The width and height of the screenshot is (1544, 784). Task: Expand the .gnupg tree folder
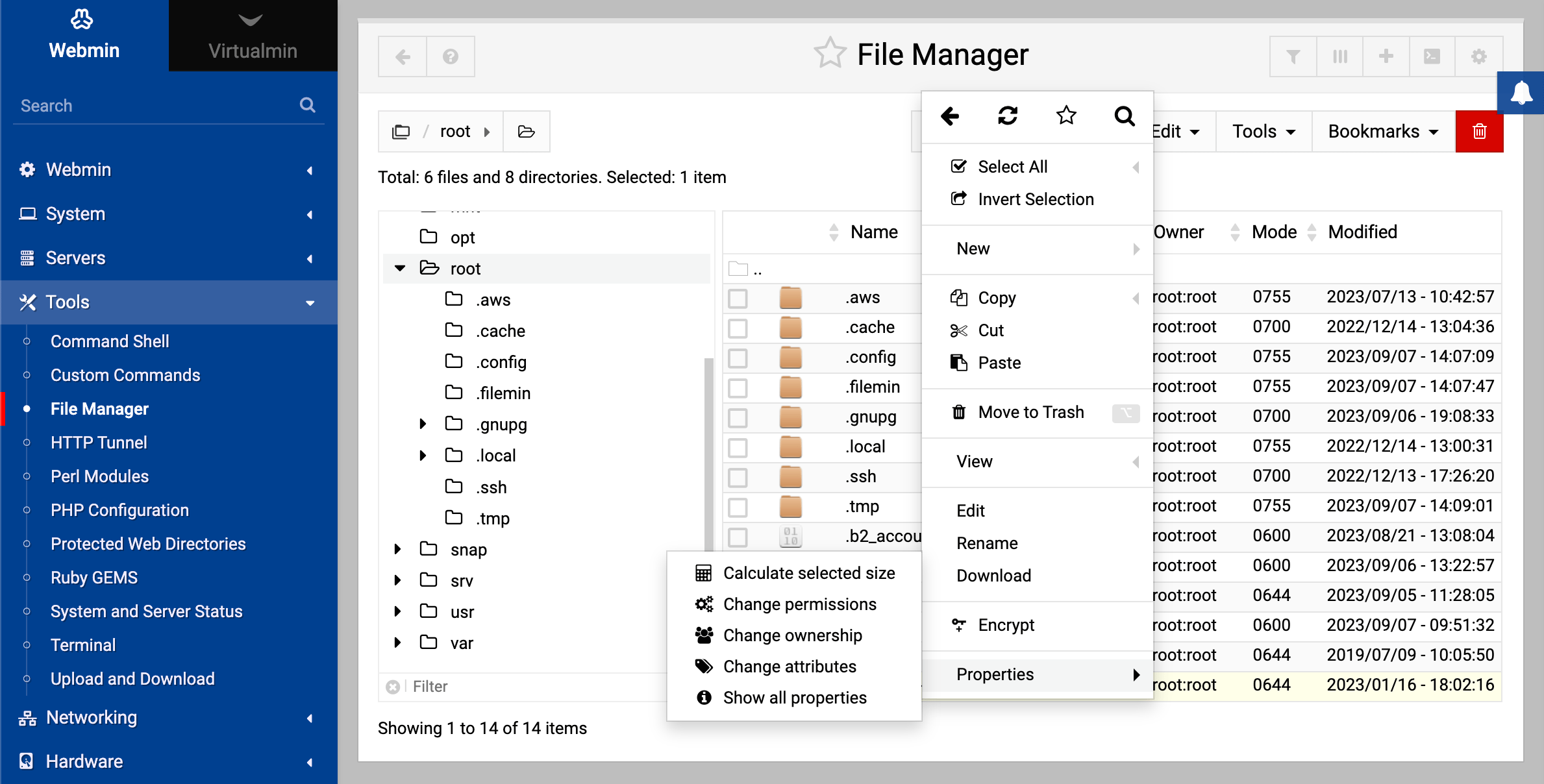click(423, 424)
